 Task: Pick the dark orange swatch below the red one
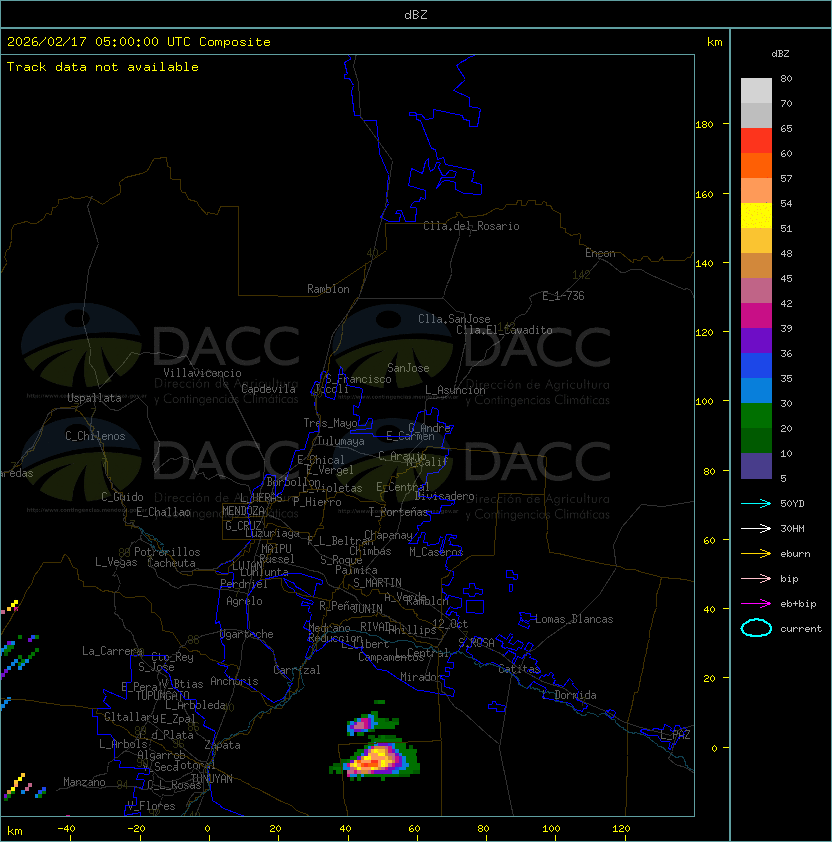tap(756, 165)
